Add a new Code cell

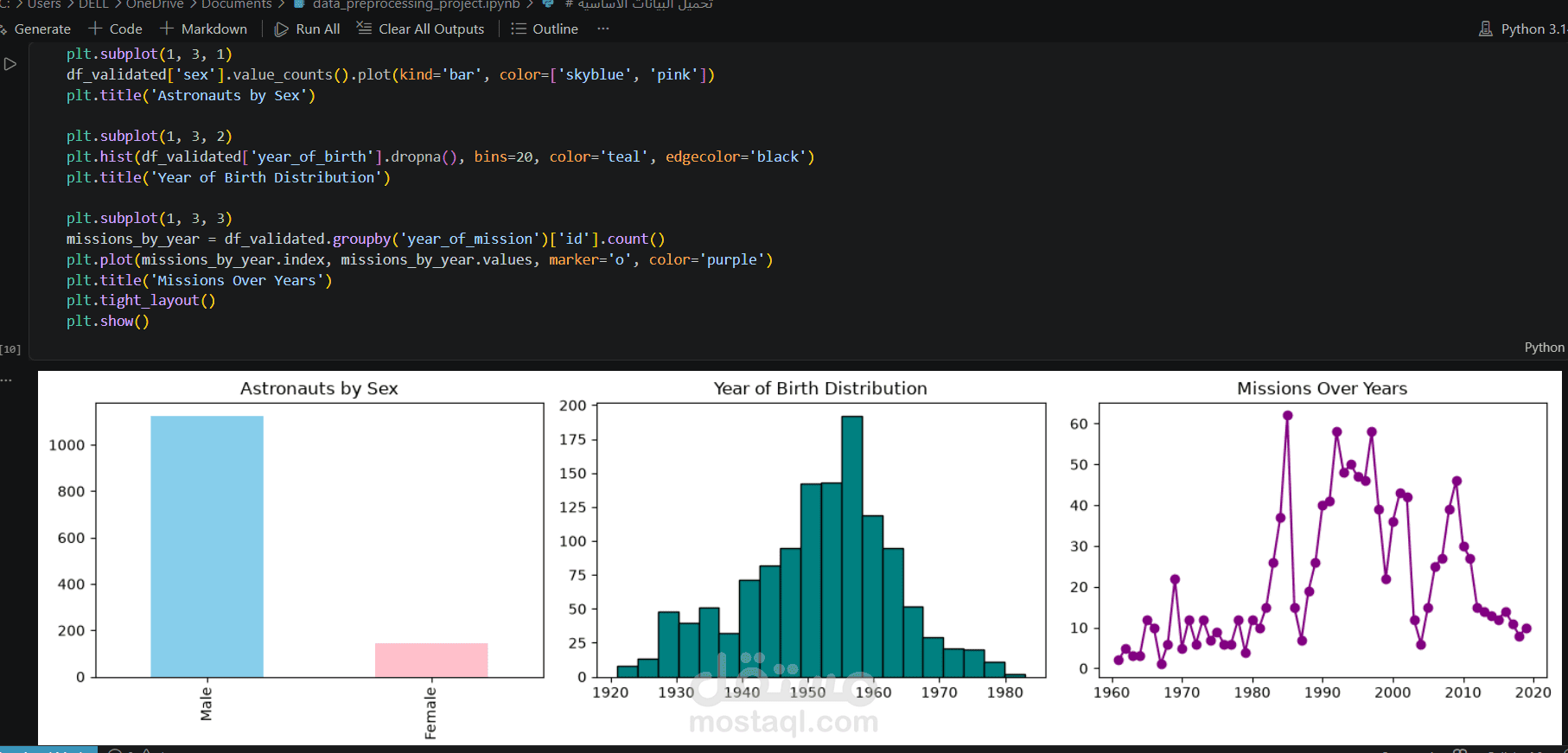point(116,29)
